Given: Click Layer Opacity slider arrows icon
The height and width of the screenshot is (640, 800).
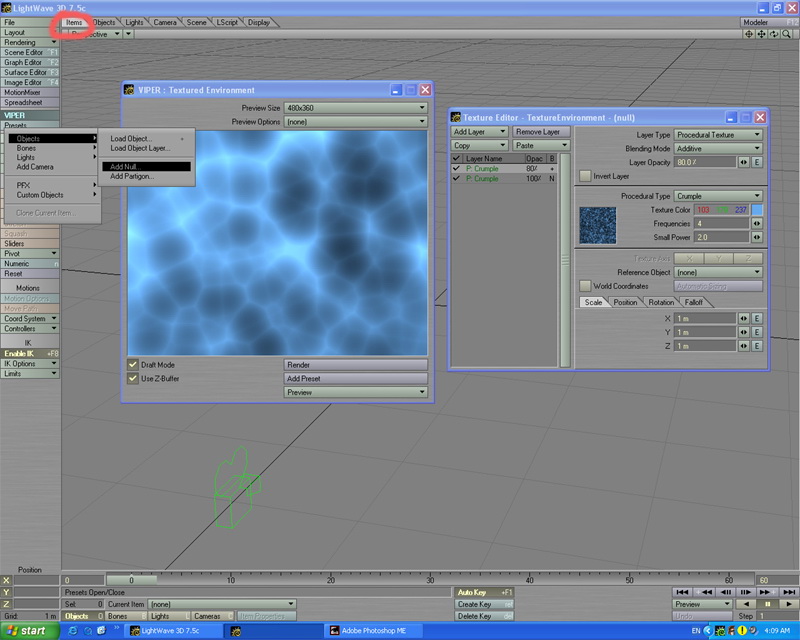Looking at the screenshot, I should click(x=744, y=162).
